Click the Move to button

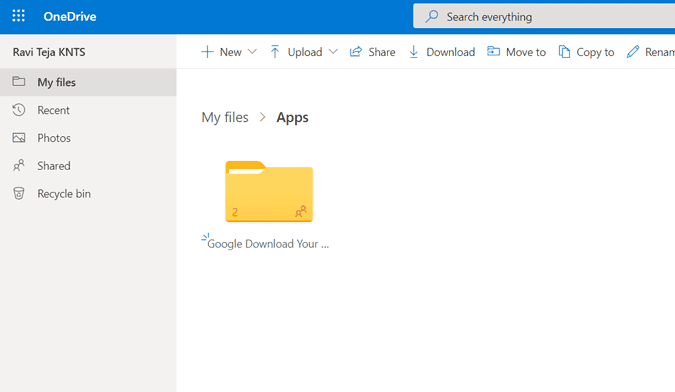point(516,52)
